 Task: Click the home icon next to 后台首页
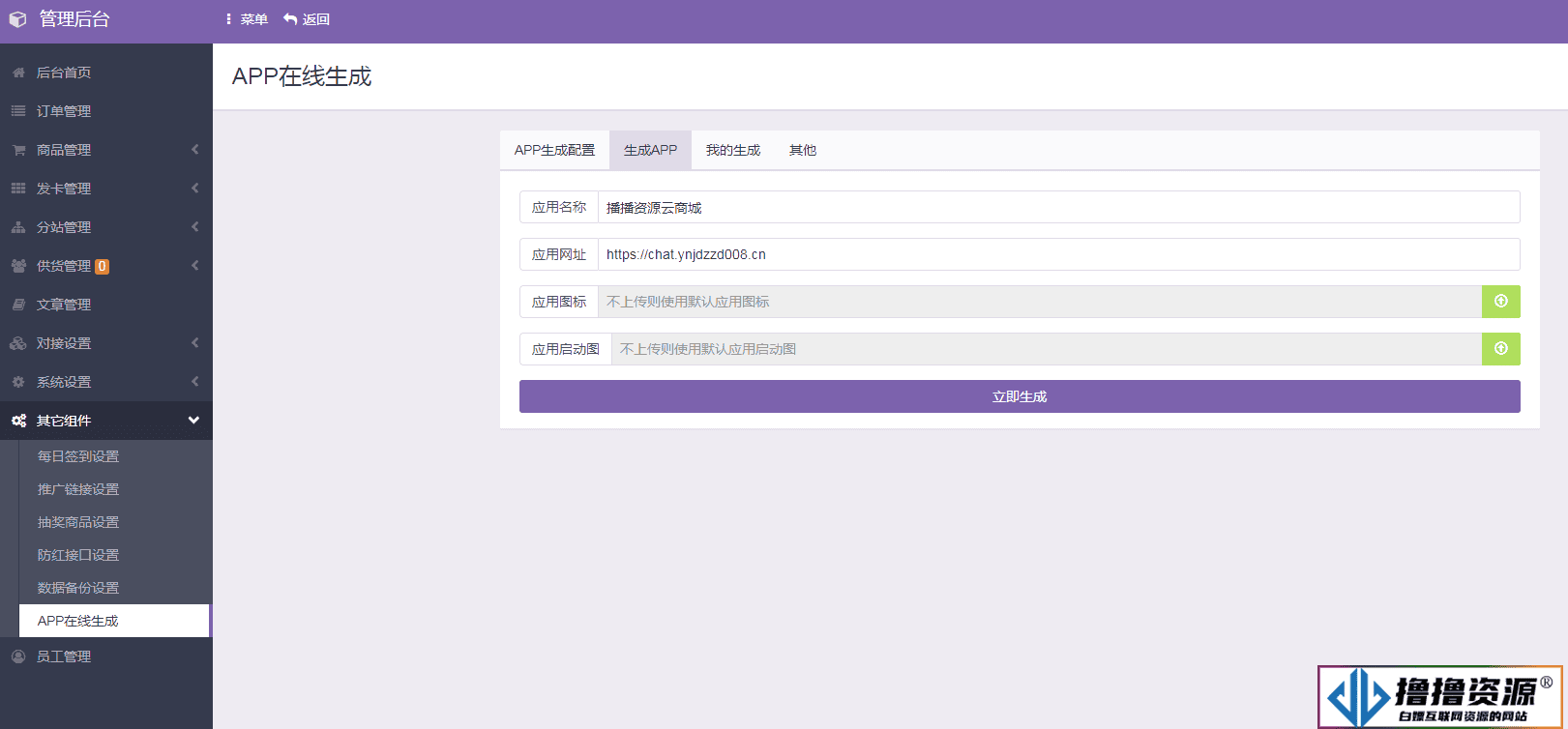18,73
